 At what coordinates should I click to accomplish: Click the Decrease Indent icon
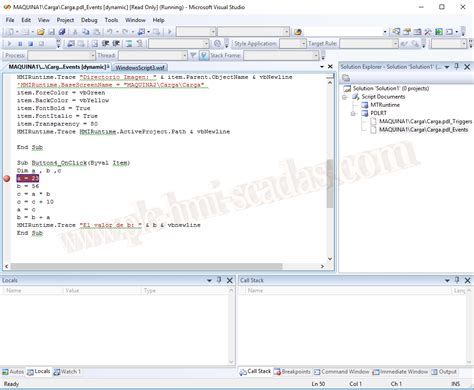[x=105, y=43]
